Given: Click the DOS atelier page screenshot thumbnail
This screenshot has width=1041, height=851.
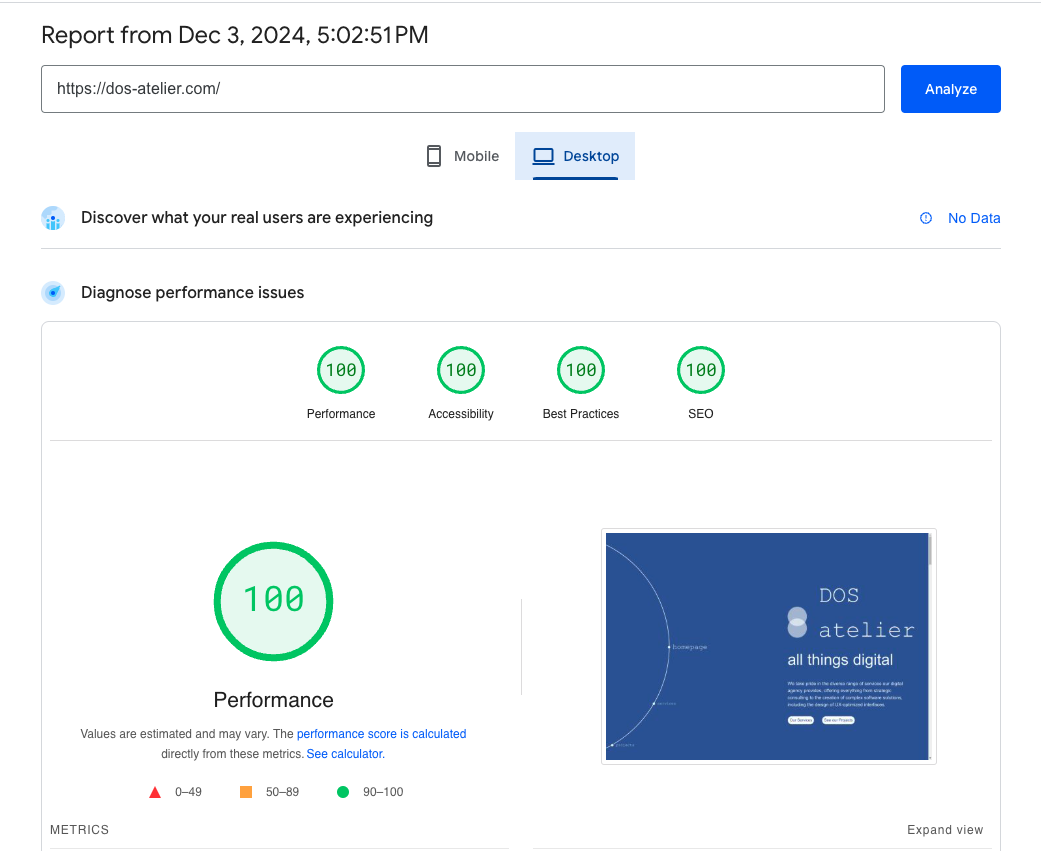Looking at the screenshot, I should coord(769,647).
